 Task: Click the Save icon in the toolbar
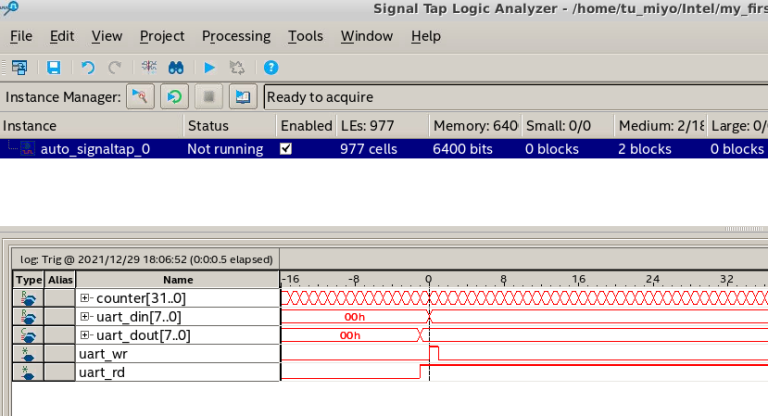(54, 68)
